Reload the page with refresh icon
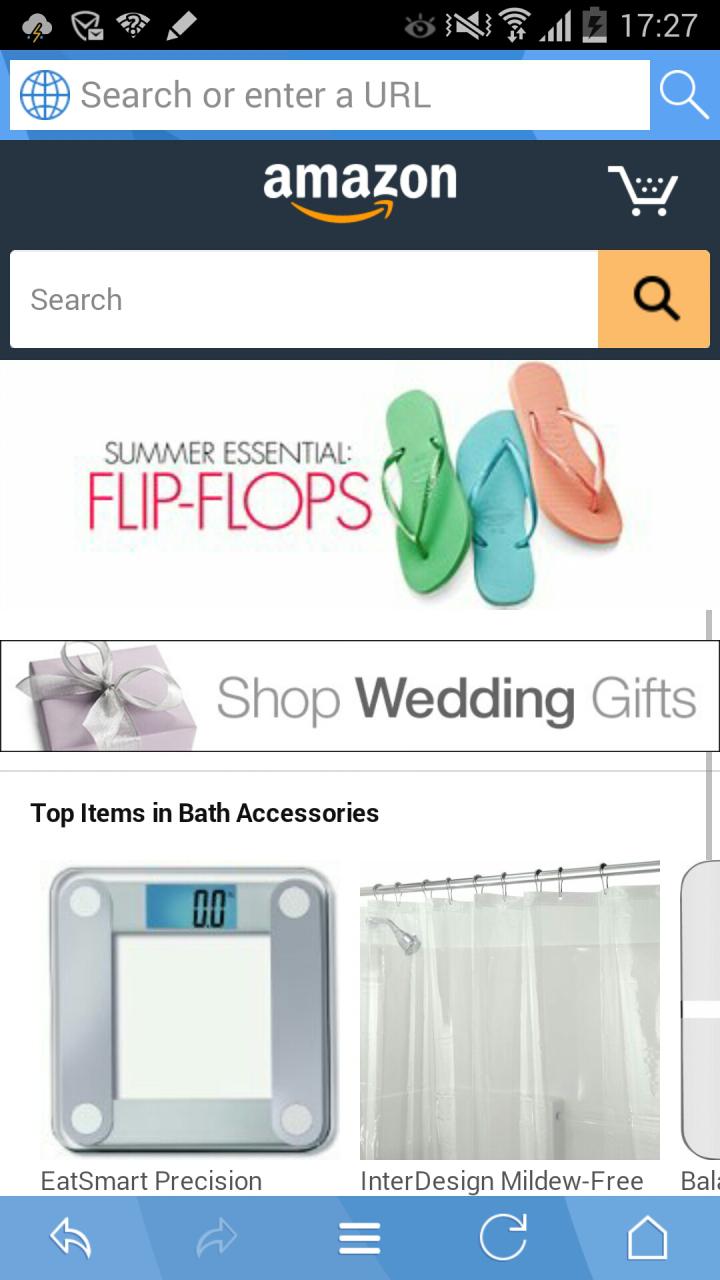Screen dimensions: 720x1280 point(503,1238)
